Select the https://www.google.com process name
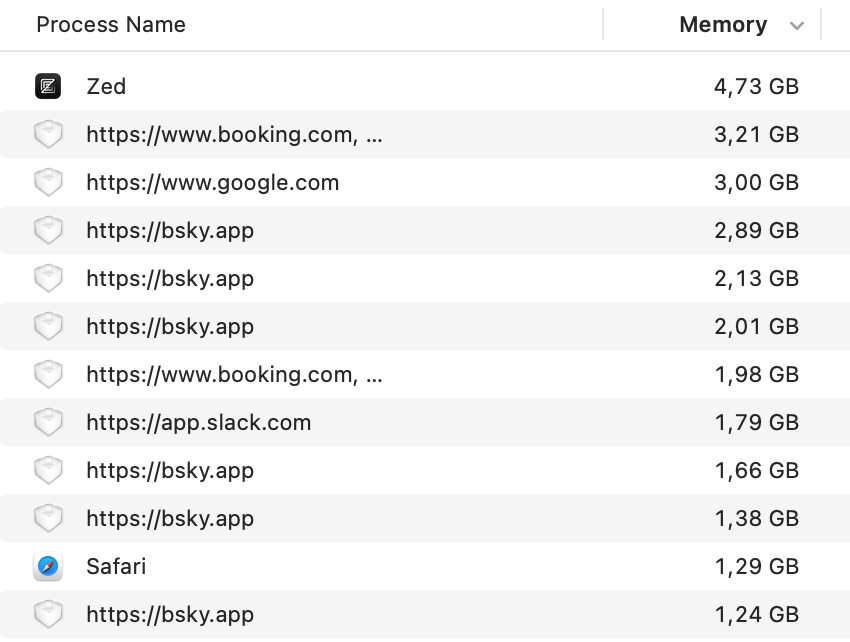This screenshot has height=642, width=850. pos(212,183)
